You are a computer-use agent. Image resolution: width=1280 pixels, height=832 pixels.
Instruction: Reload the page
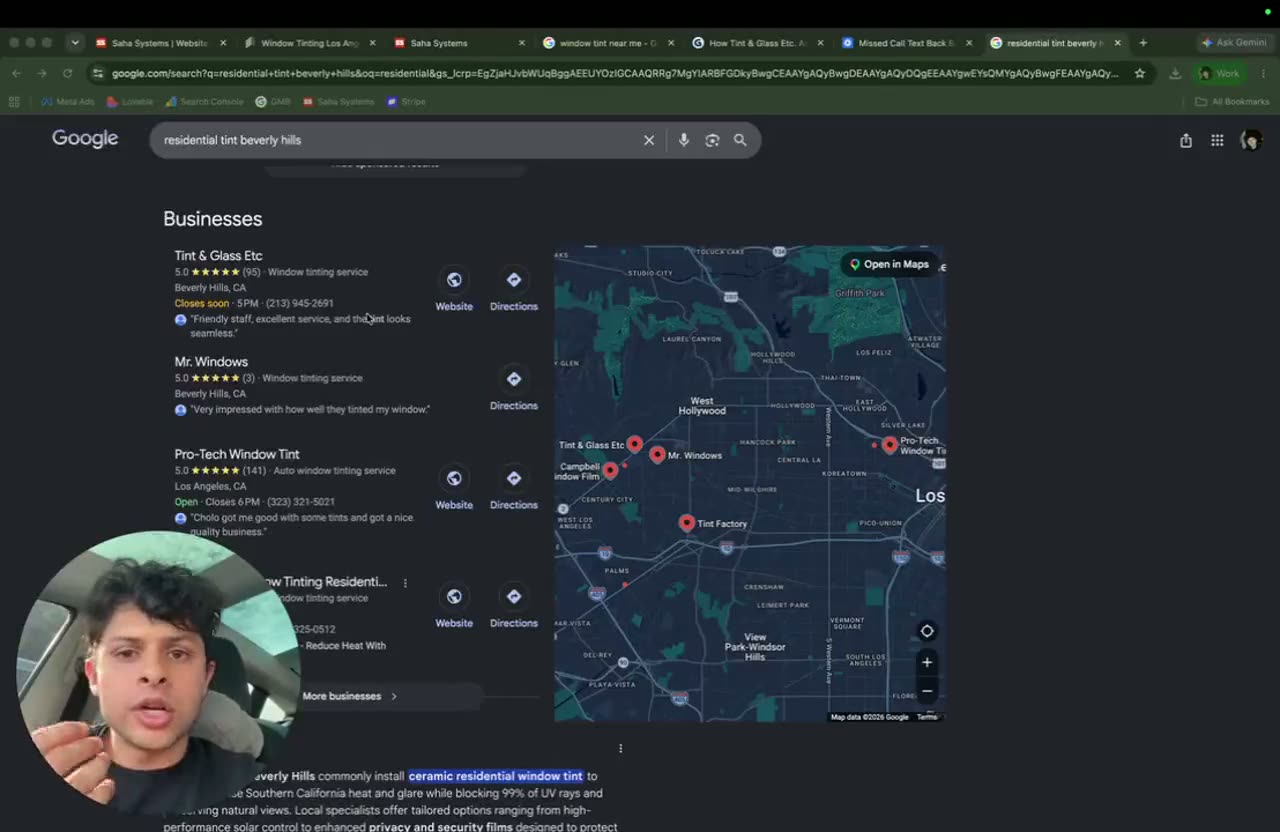[67, 73]
